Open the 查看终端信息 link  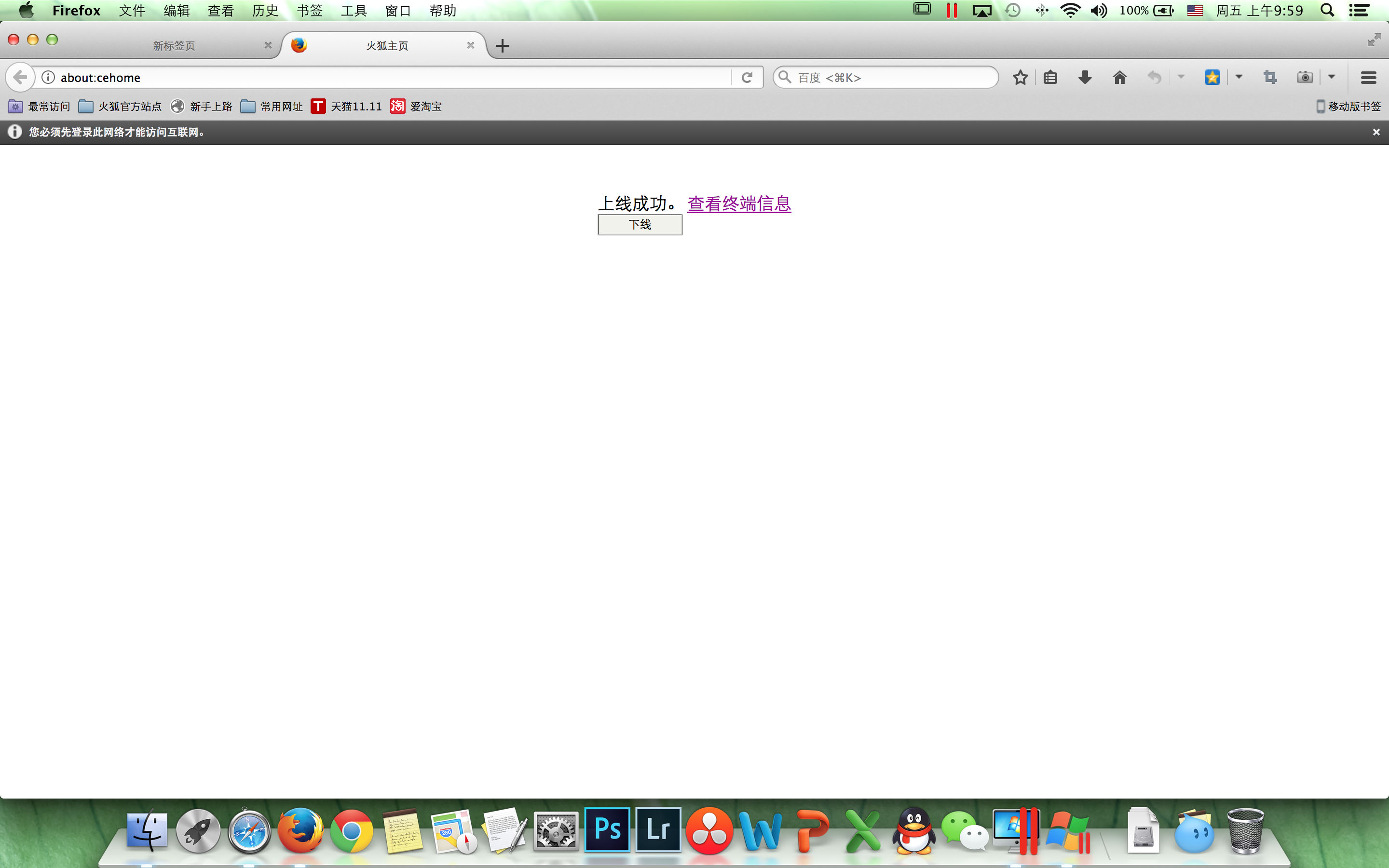pyautogui.click(x=739, y=204)
